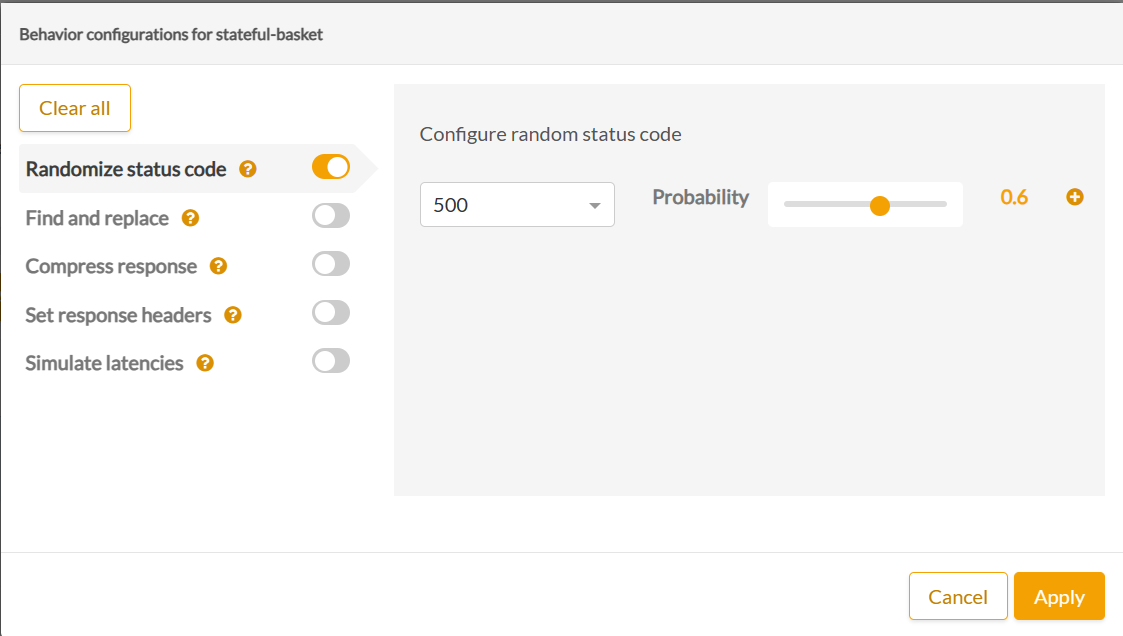The image size is (1123, 636).
Task: Click the 0.6 probability value
Action: (x=1014, y=197)
